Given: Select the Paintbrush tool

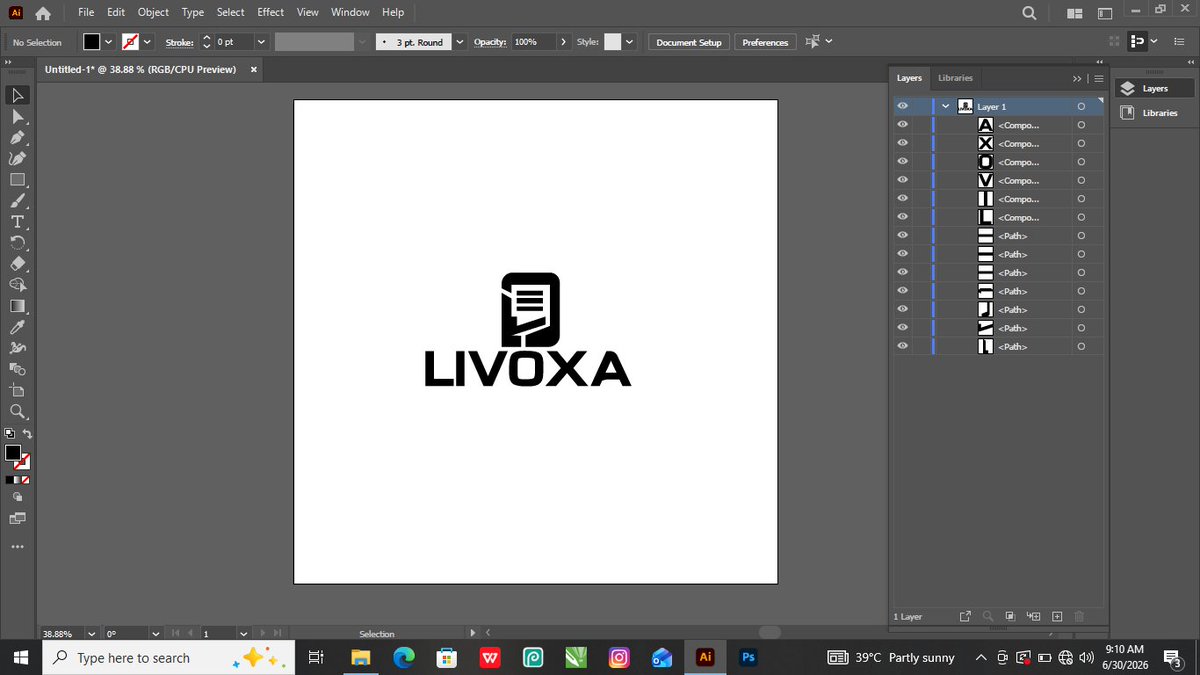Looking at the screenshot, I should click(17, 201).
